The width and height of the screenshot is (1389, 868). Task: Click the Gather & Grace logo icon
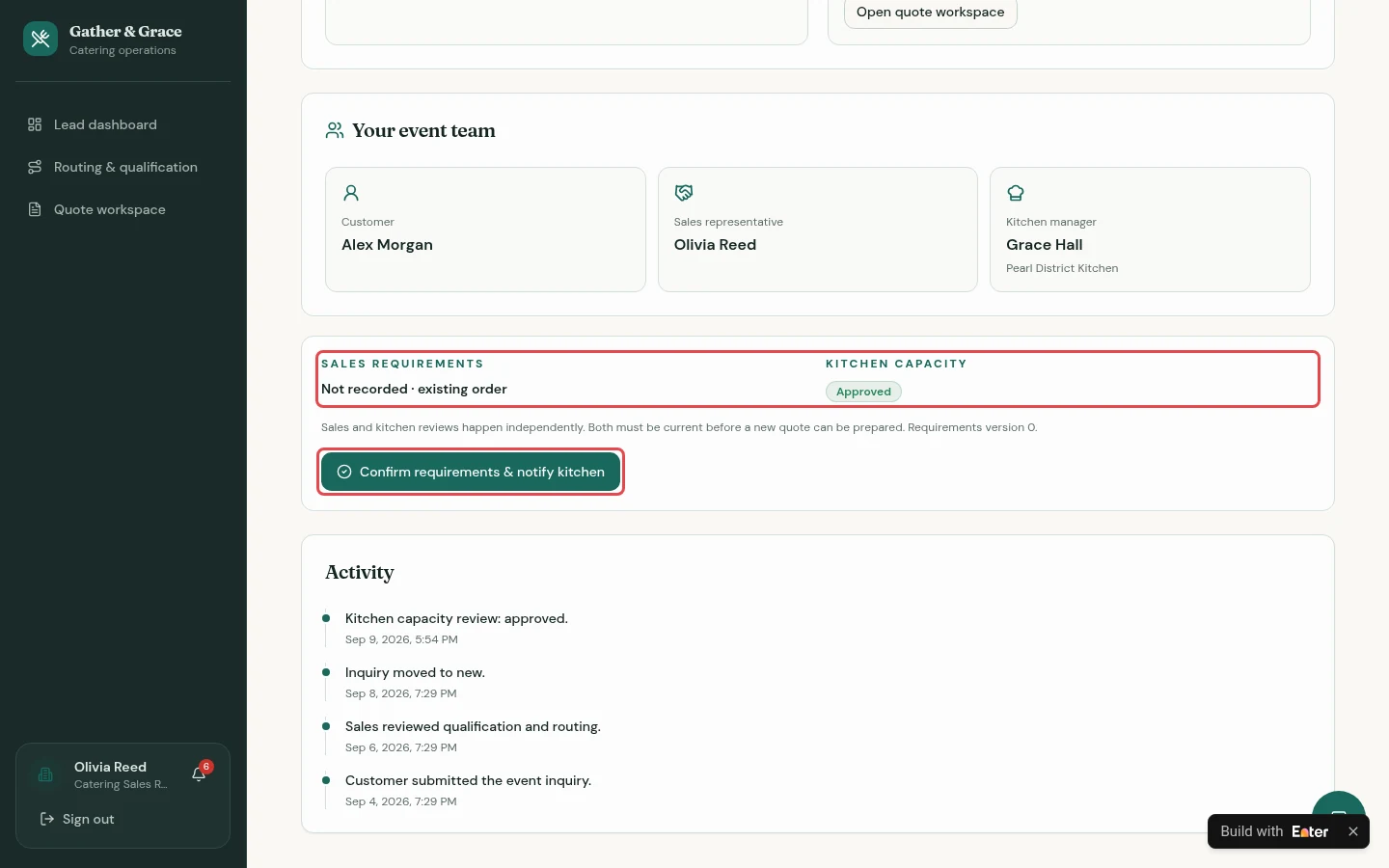point(41,39)
